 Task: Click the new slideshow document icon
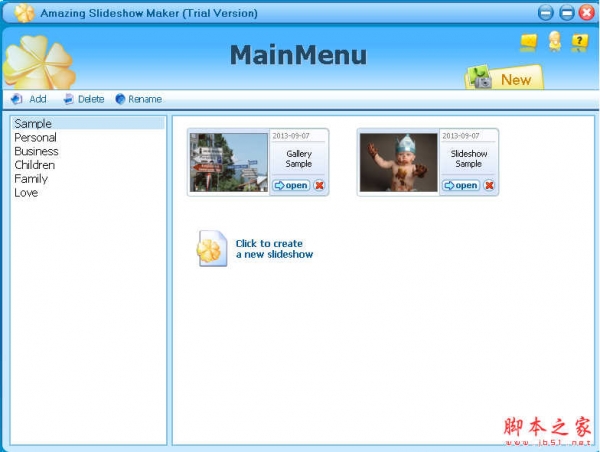tap(212, 248)
